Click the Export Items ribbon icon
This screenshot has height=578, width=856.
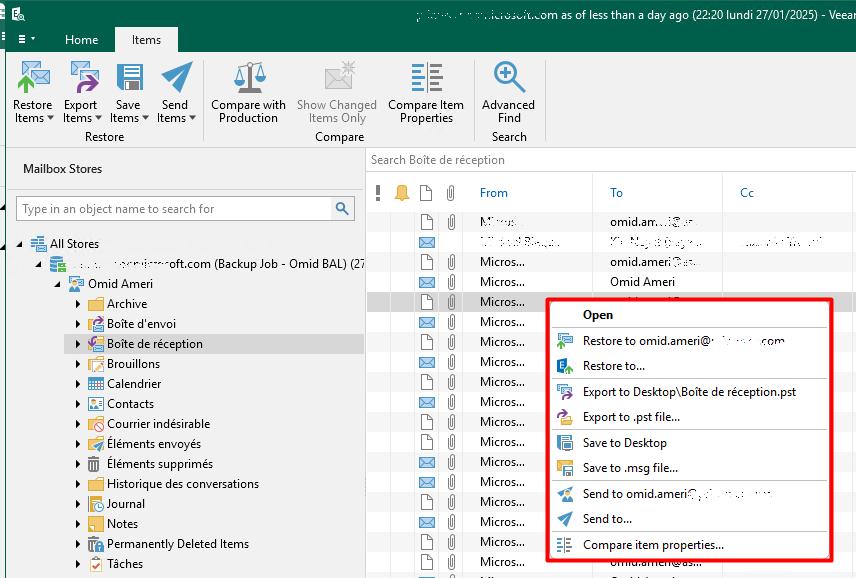(x=84, y=77)
